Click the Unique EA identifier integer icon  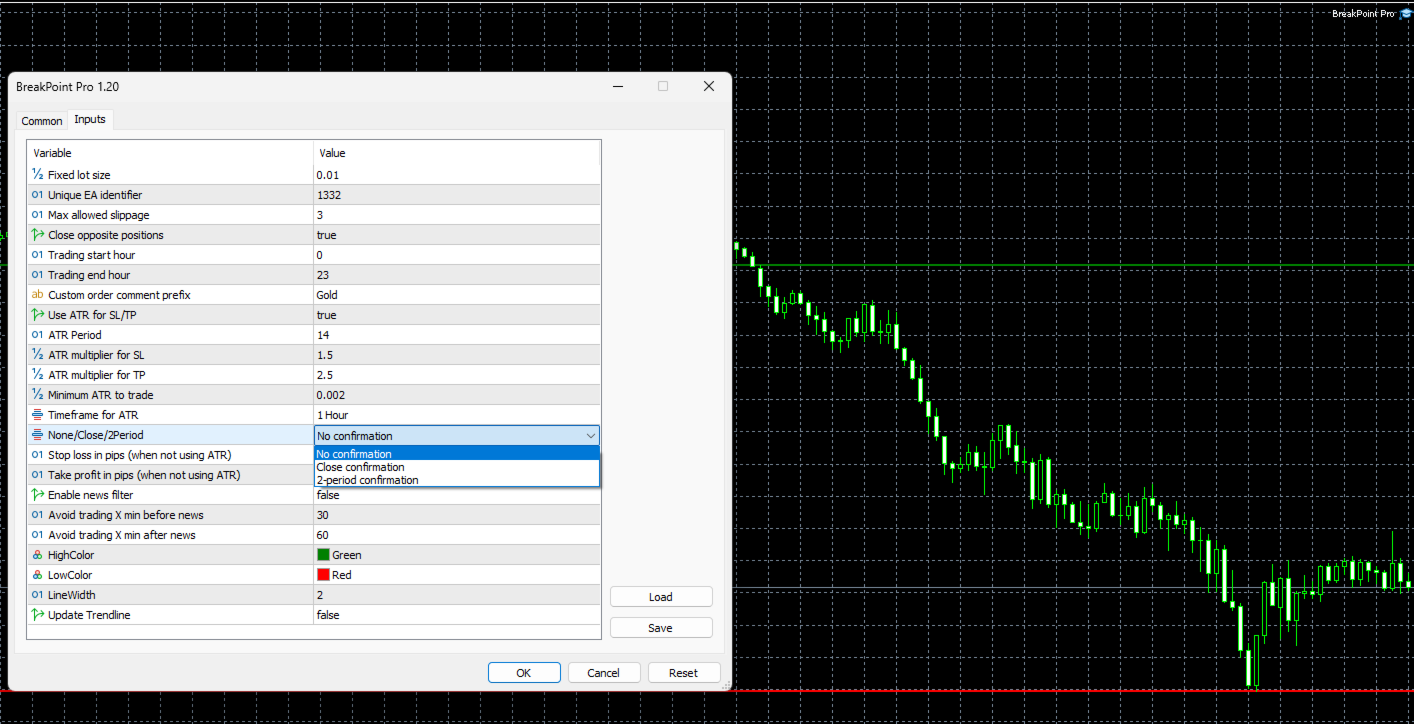point(38,195)
